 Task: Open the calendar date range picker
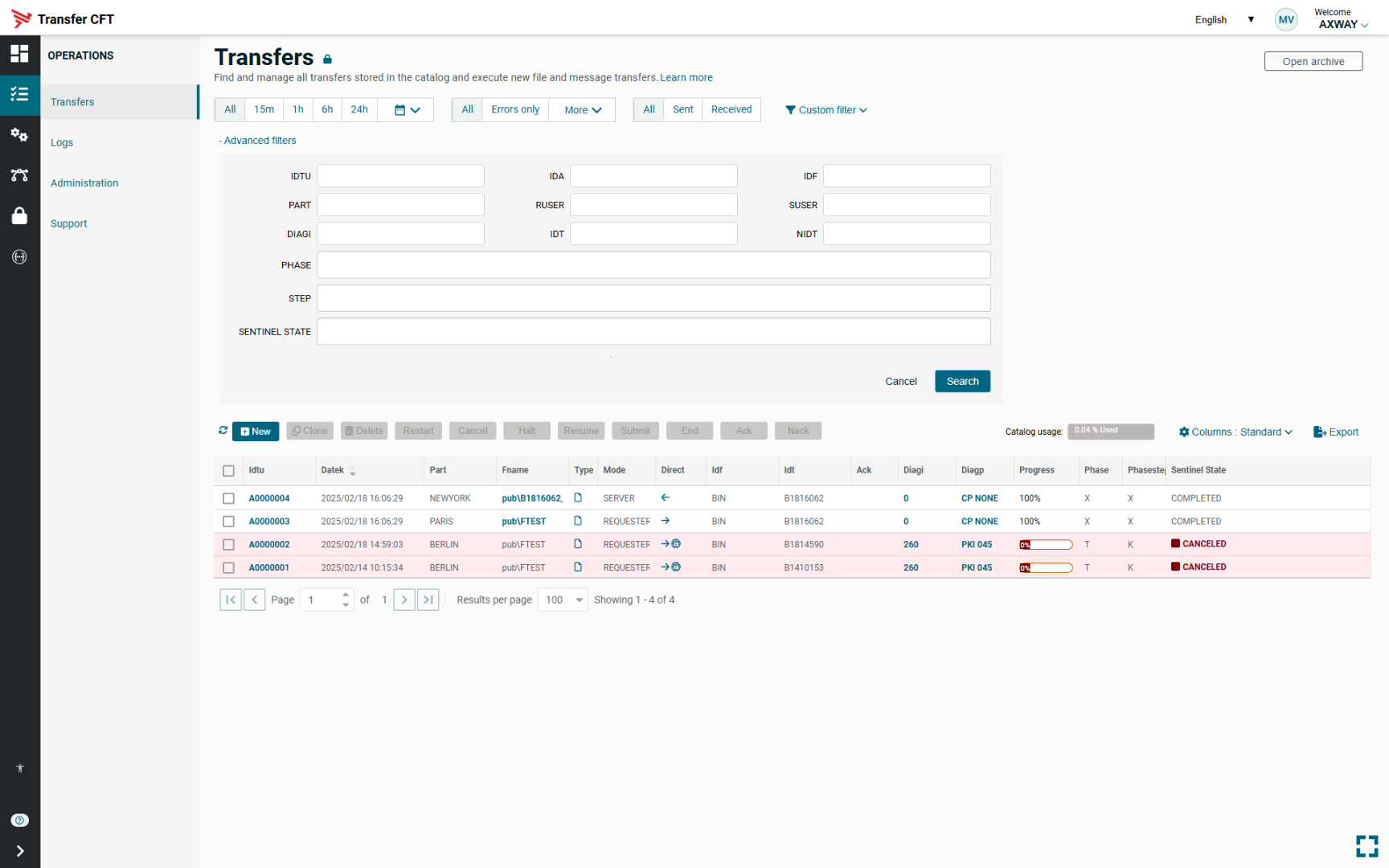coord(407,110)
